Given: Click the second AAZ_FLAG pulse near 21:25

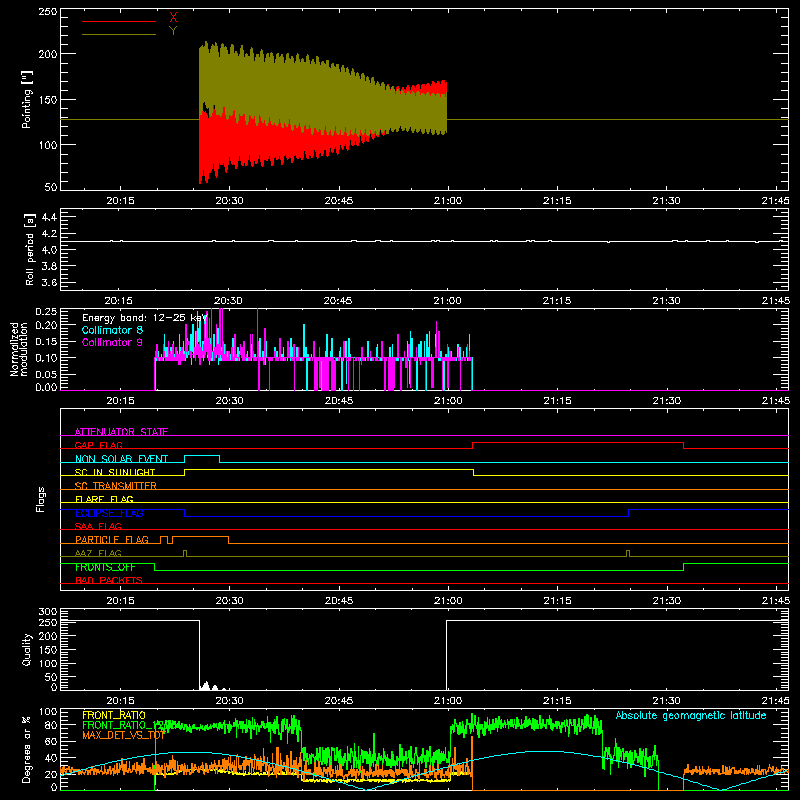Looking at the screenshot, I should pyautogui.click(x=628, y=553).
